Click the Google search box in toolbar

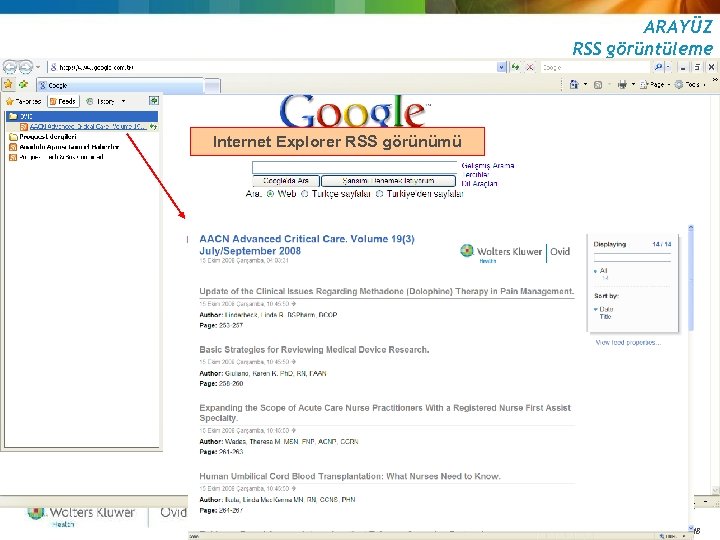click(x=595, y=67)
